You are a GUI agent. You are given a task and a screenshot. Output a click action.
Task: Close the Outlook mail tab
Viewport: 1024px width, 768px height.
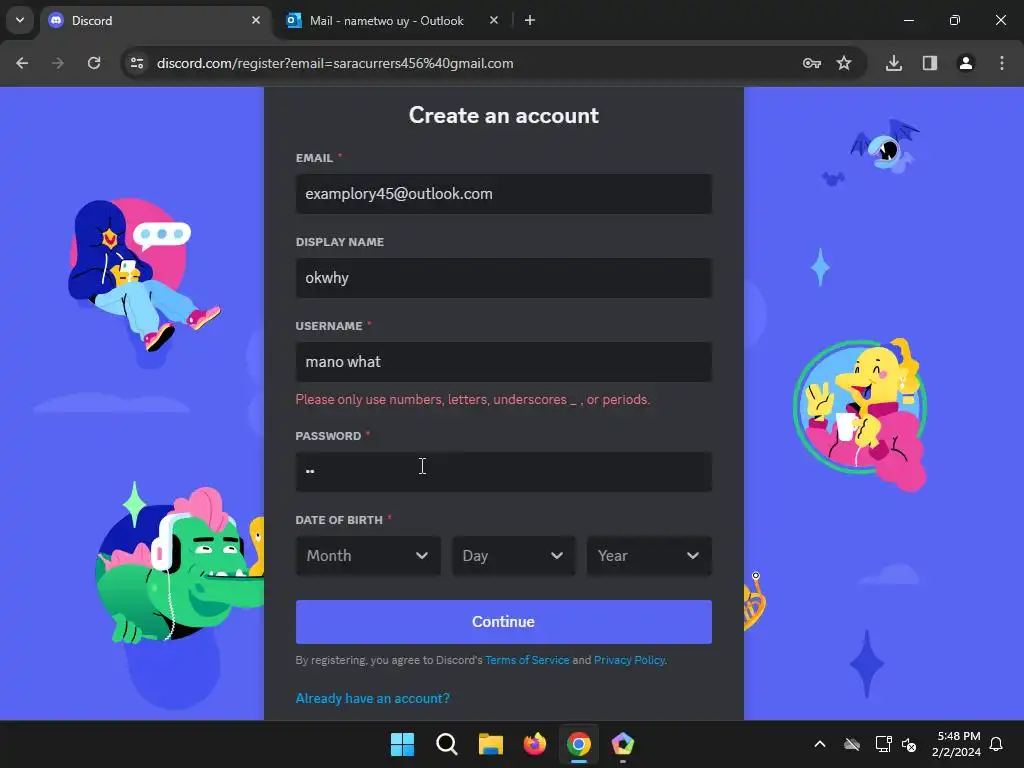494,20
